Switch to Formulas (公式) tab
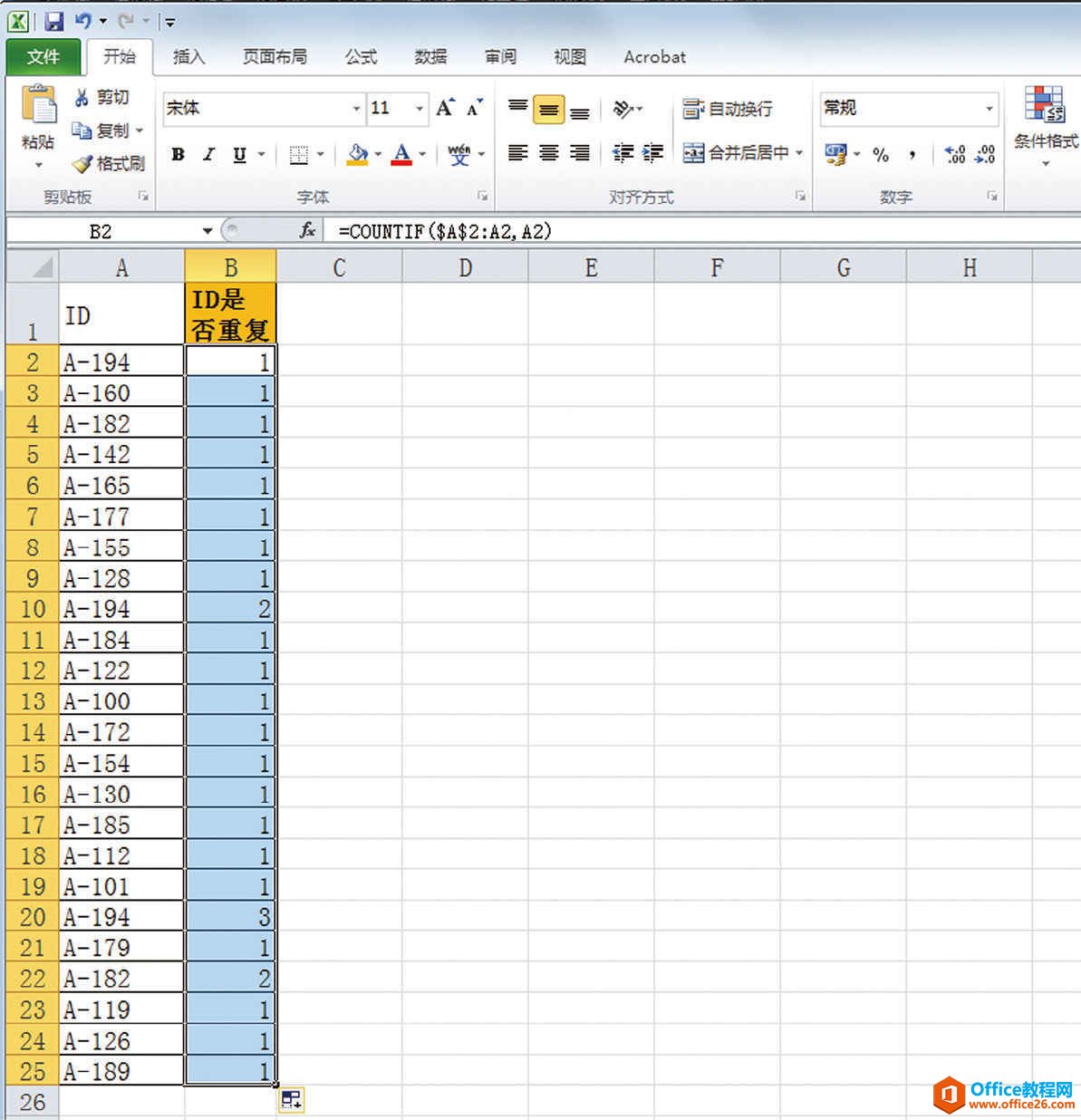1081x1120 pixels. point(361,57)
